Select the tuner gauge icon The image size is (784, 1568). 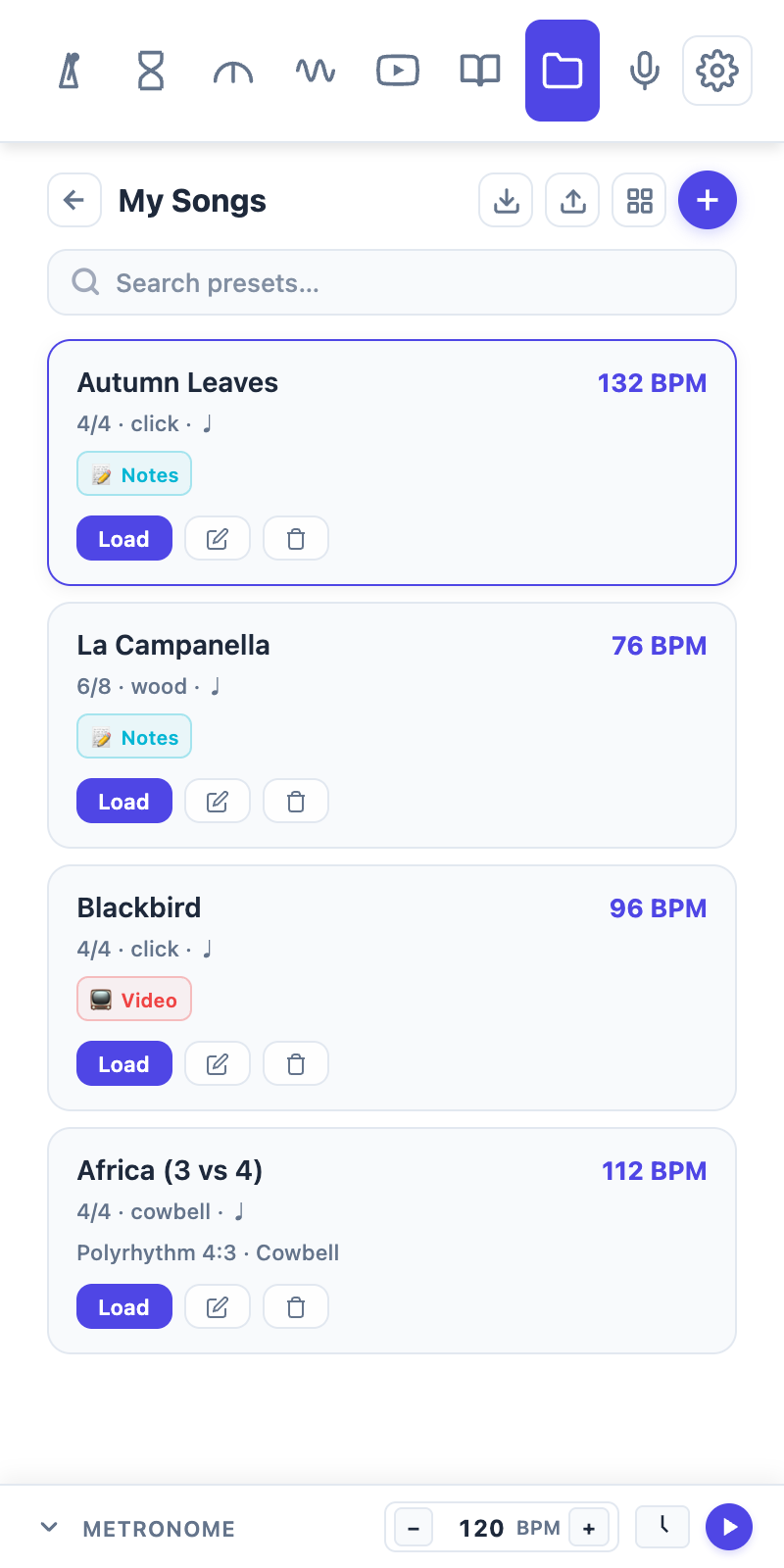pyautogui.click(x=233, y=71)
